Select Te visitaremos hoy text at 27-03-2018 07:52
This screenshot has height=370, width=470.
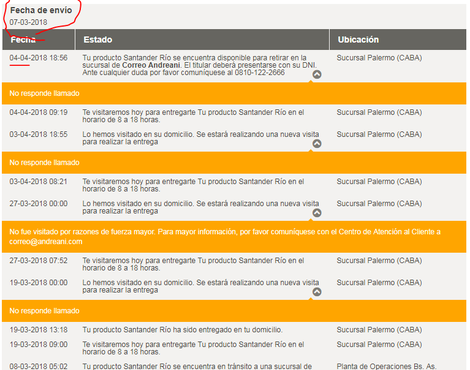click(x=193, y=264)
